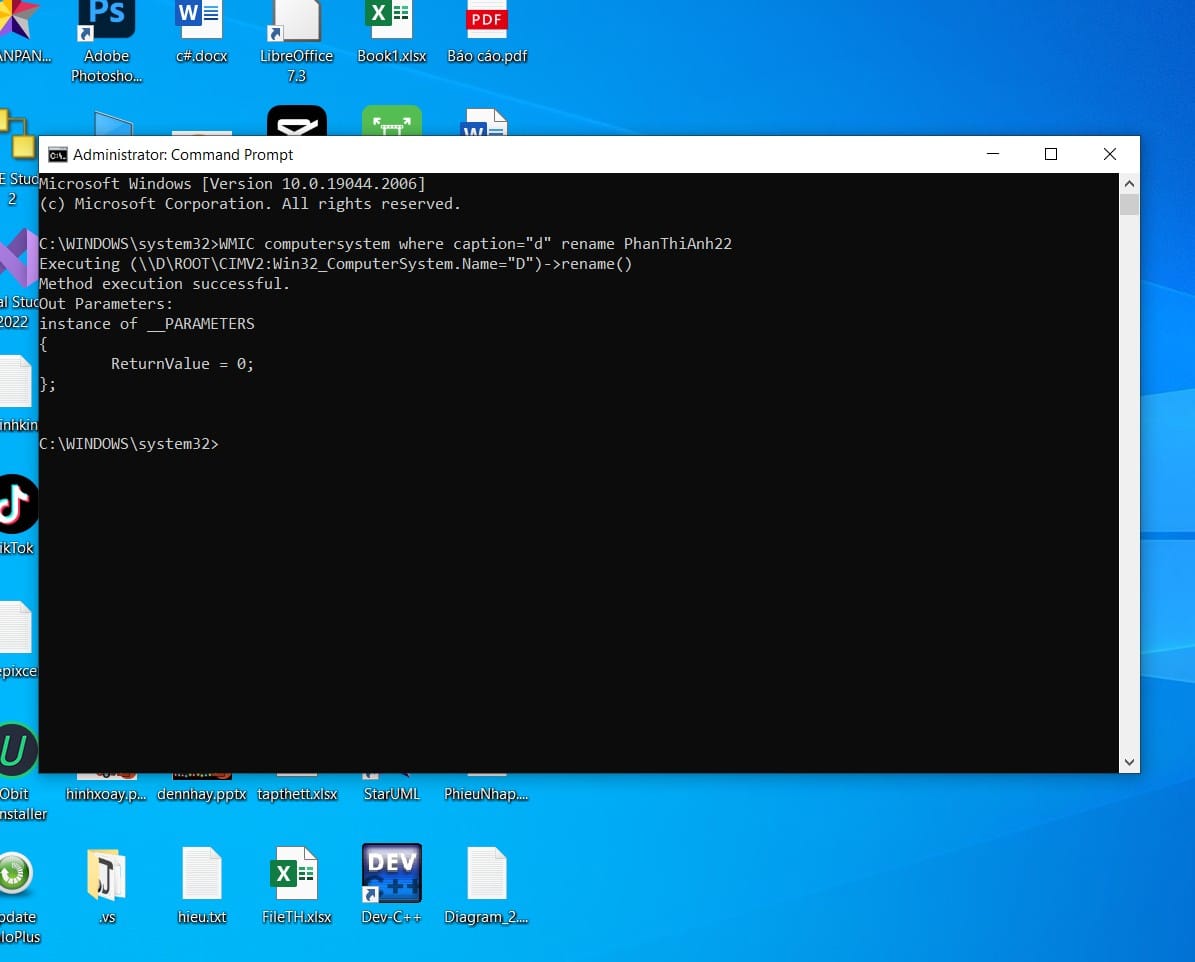Click the WMIC computersystem rename command line
Viewport: 1195px width, 962px height.
(x=386, y=244)
